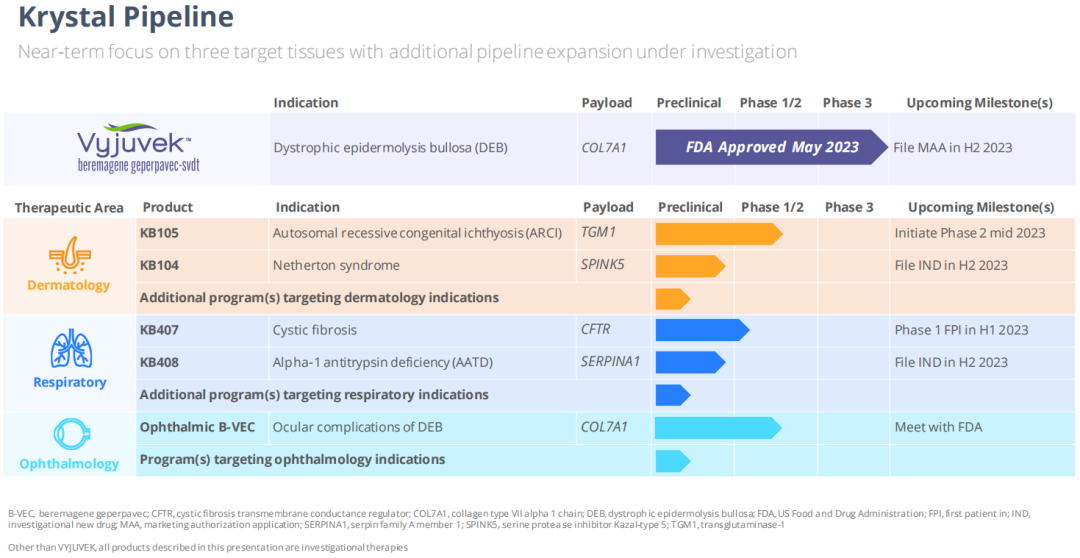Click the TGM1 payload text
Image resolution: width=1080 pixels, height=558 pixels.
coord(600,233)
